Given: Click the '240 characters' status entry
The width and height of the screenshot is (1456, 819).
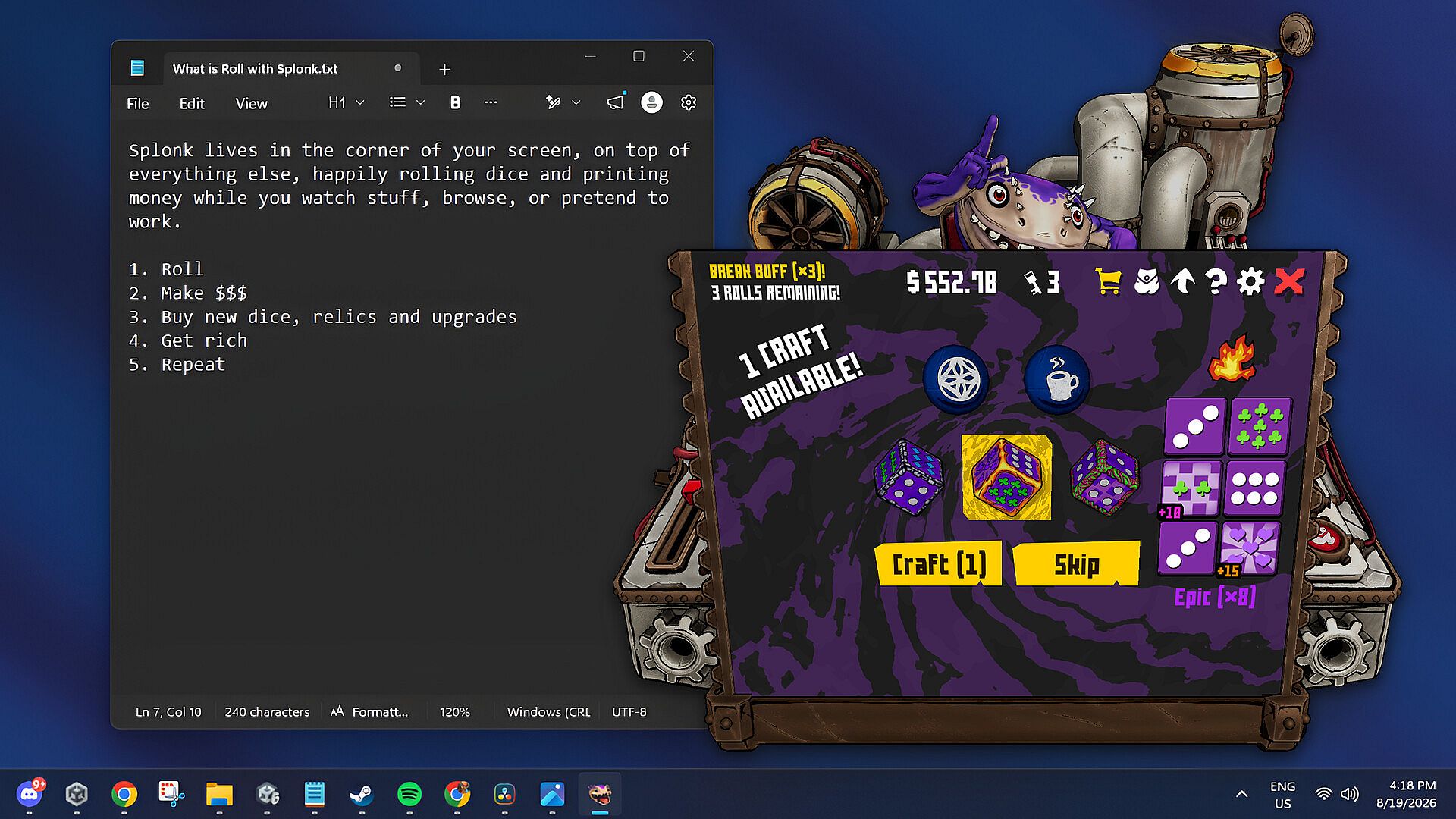Looking at the screenshot, I should 267,712.
